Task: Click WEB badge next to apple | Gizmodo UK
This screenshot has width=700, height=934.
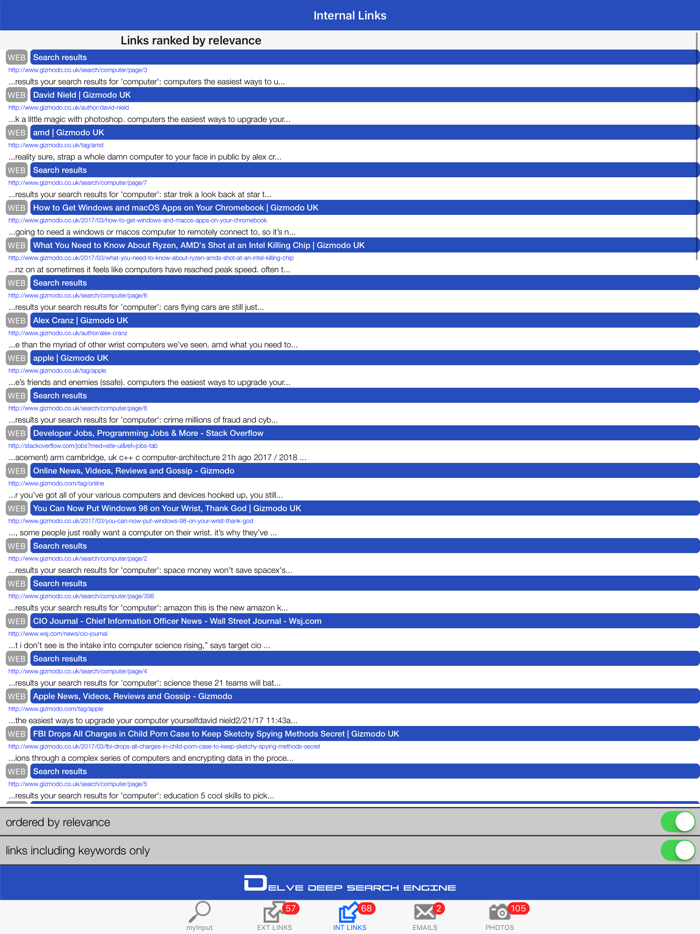Action: click(x=17, y=358)
